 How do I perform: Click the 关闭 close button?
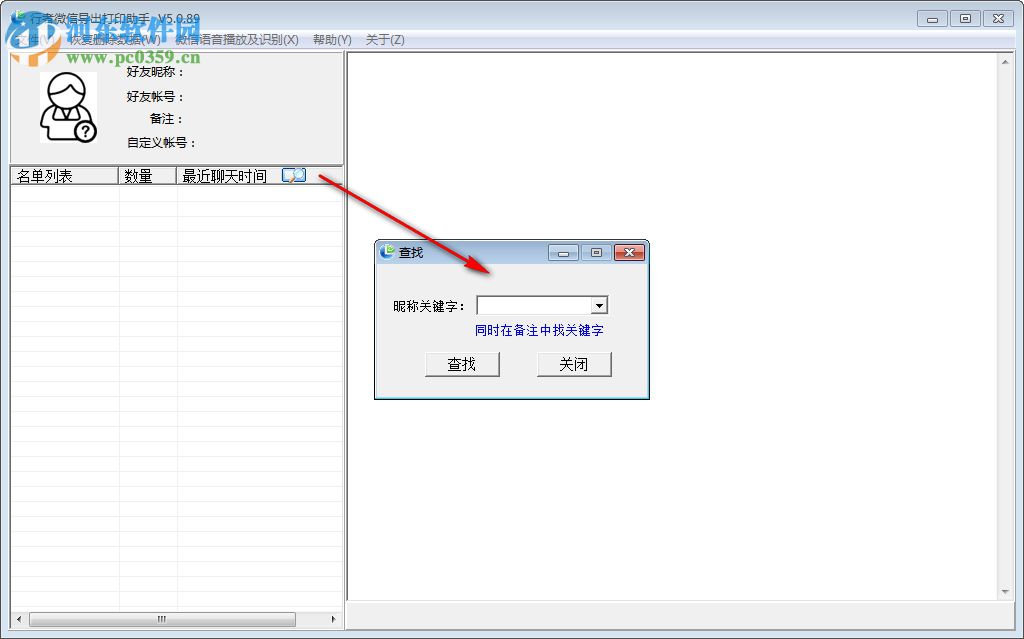pos(574,364)
